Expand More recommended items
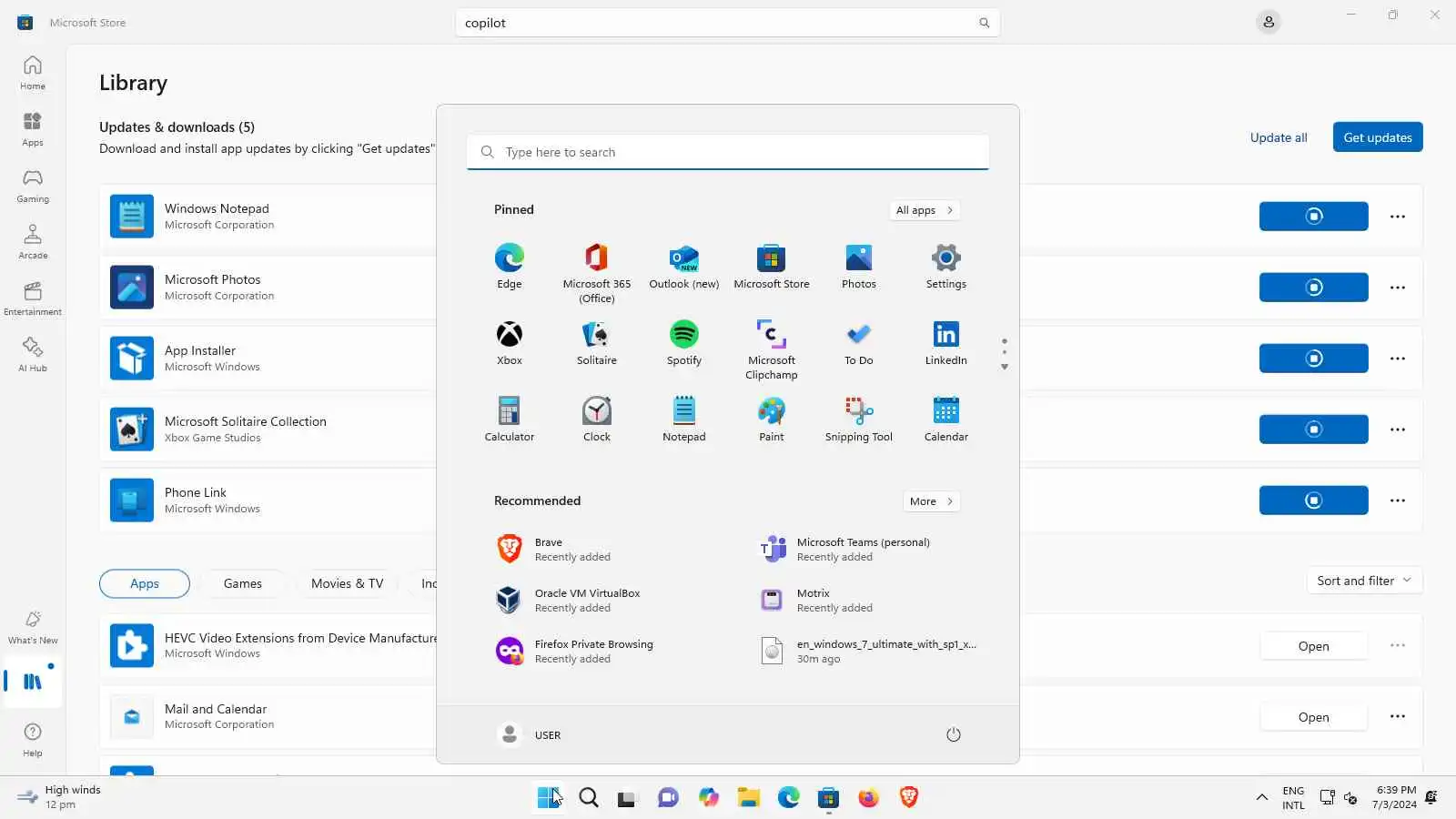This screenshot has width=1456, height=819. click(x=931, y=501)
